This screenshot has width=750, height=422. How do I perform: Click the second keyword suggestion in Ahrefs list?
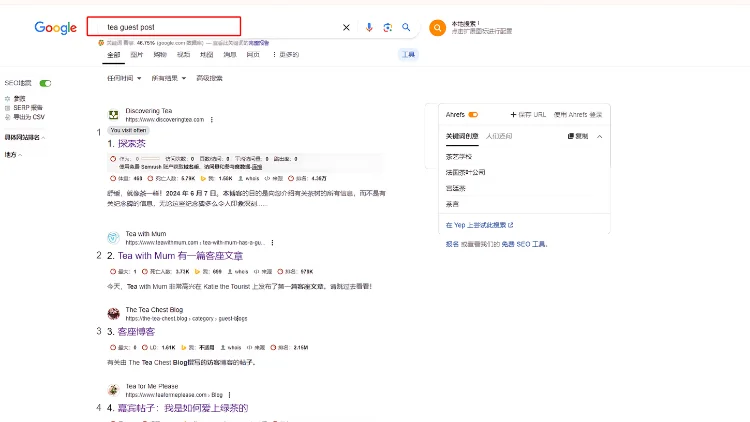(x=465, y=172)
